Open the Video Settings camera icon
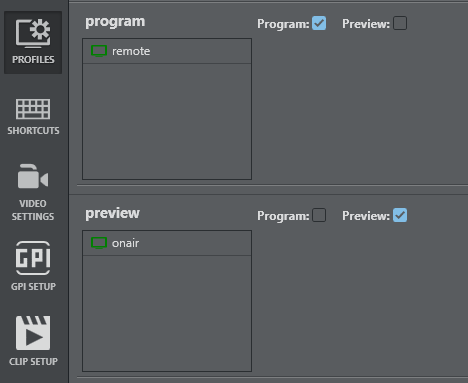468x383 pixels. click(33, 176)
